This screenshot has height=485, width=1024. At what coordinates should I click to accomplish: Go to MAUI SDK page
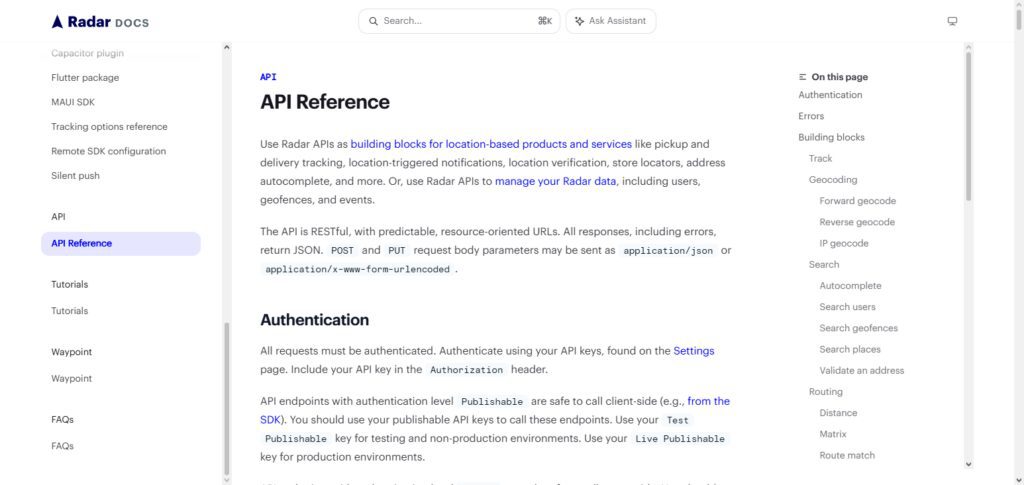pos(72,102)
